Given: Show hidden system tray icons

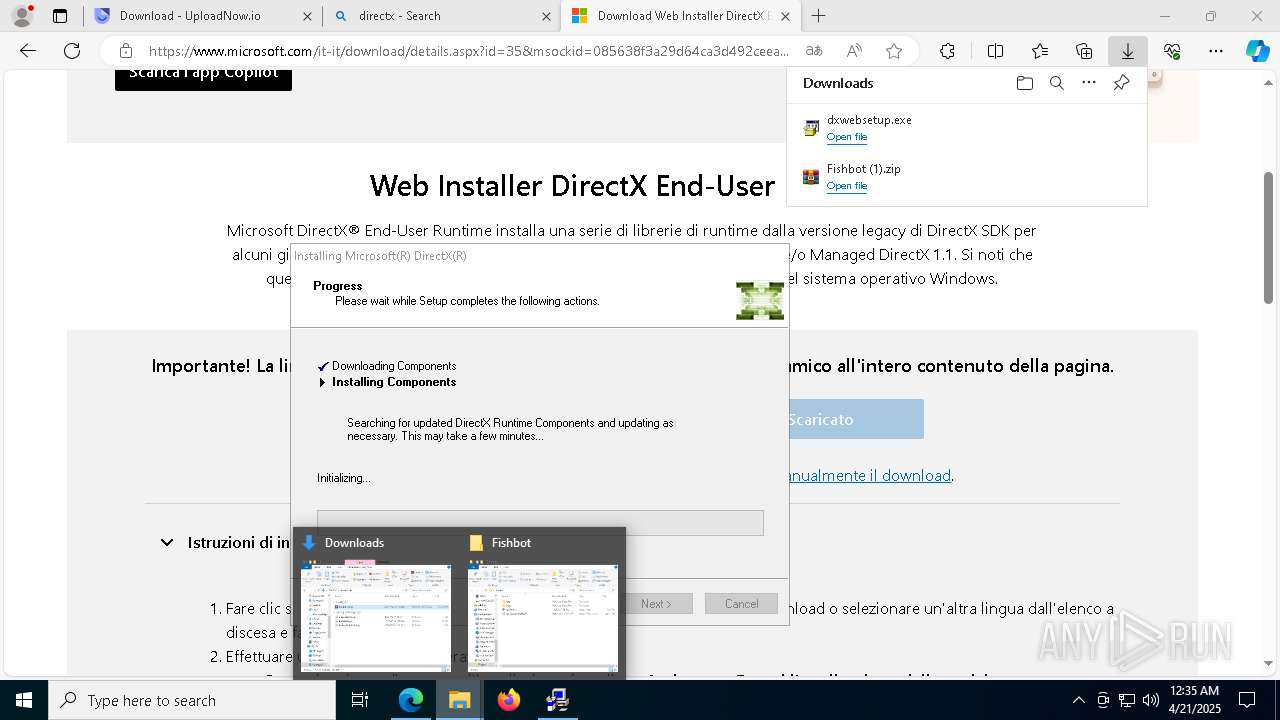Looking at the screenshot, I should point(1078,700).
